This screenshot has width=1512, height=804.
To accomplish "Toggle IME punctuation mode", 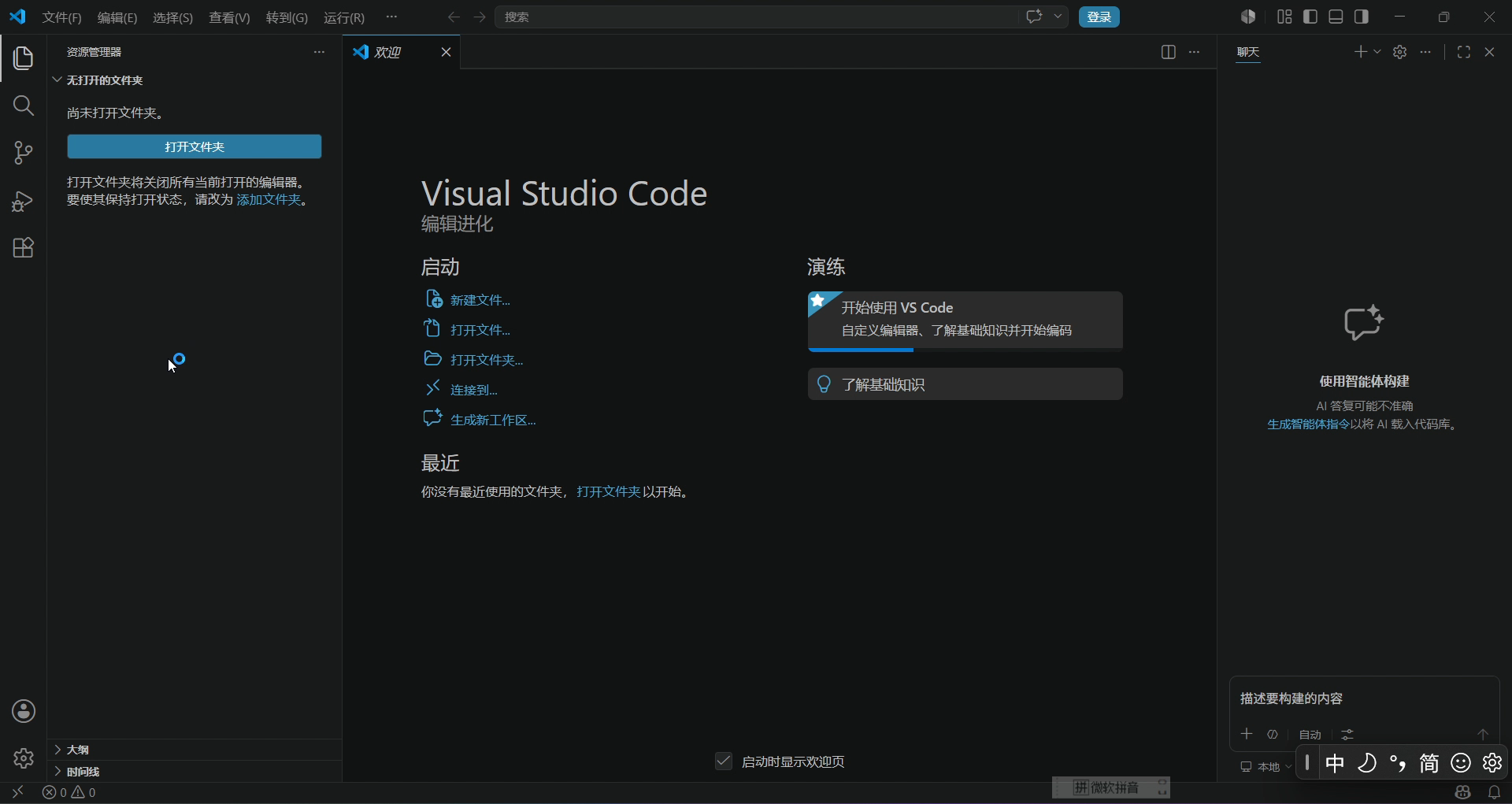I will tap(1398, 762).
